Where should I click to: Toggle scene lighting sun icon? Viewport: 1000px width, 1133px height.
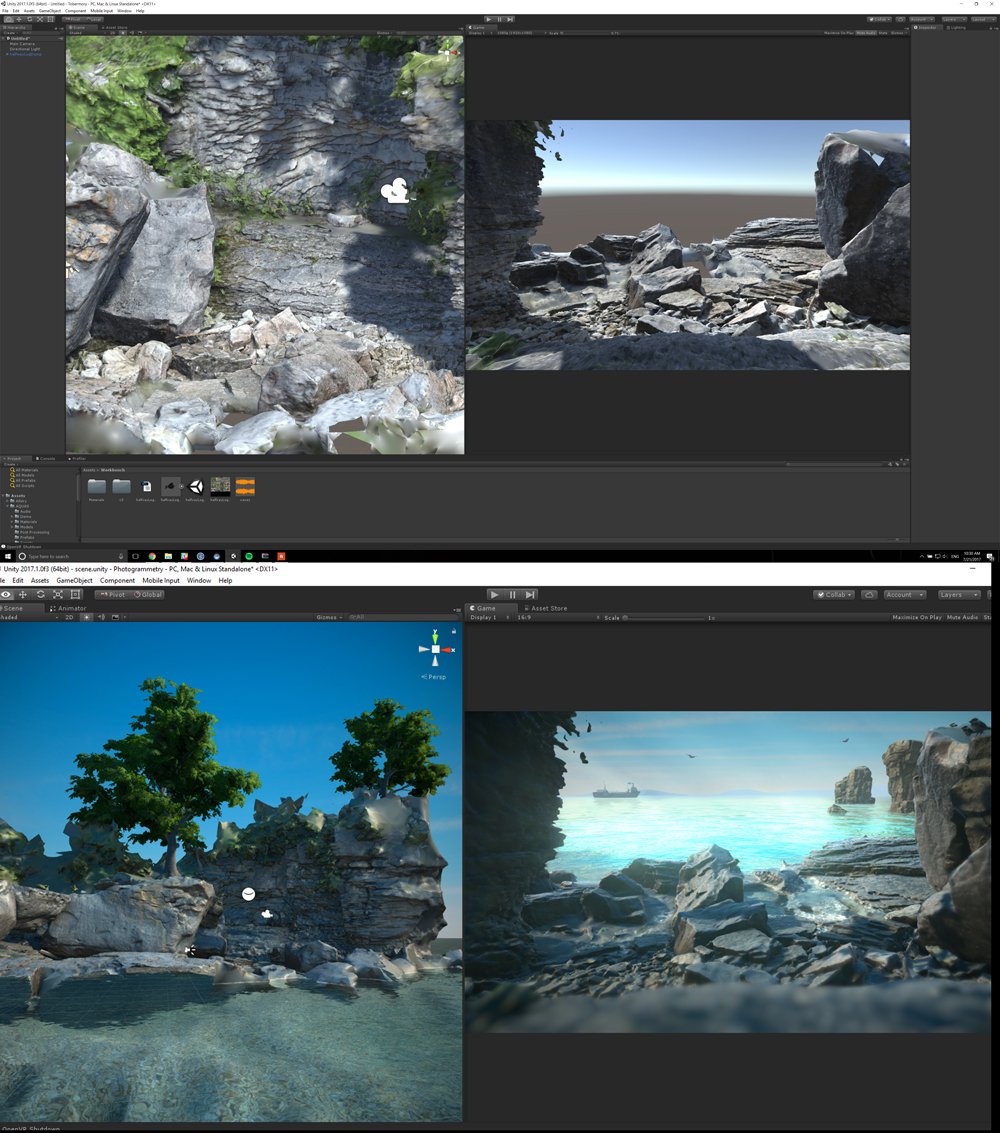(x=87, y=617)
